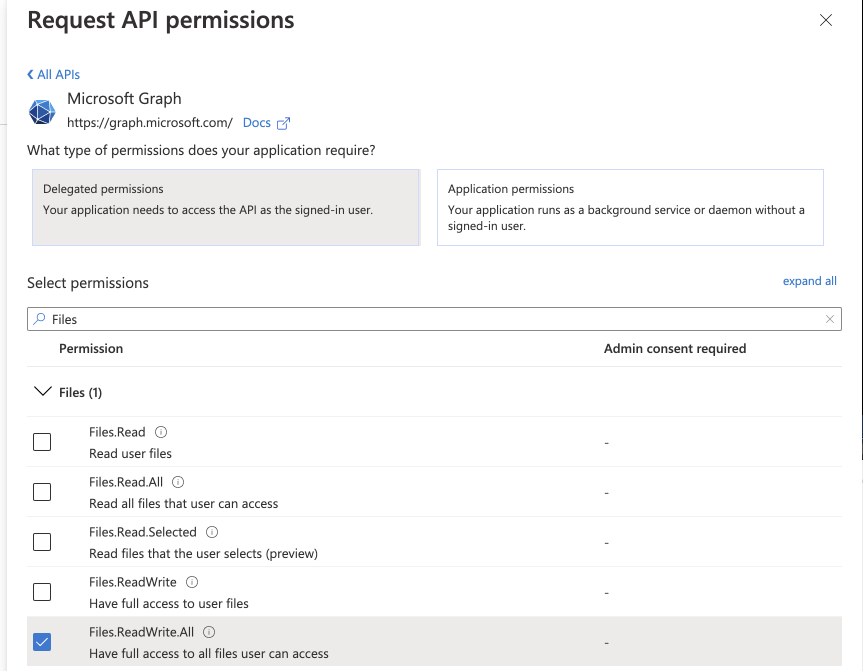Image resolution: width=863 pixels, height=671 pixels.
Task: Clear the Files search text
Action: pos(830,319)
